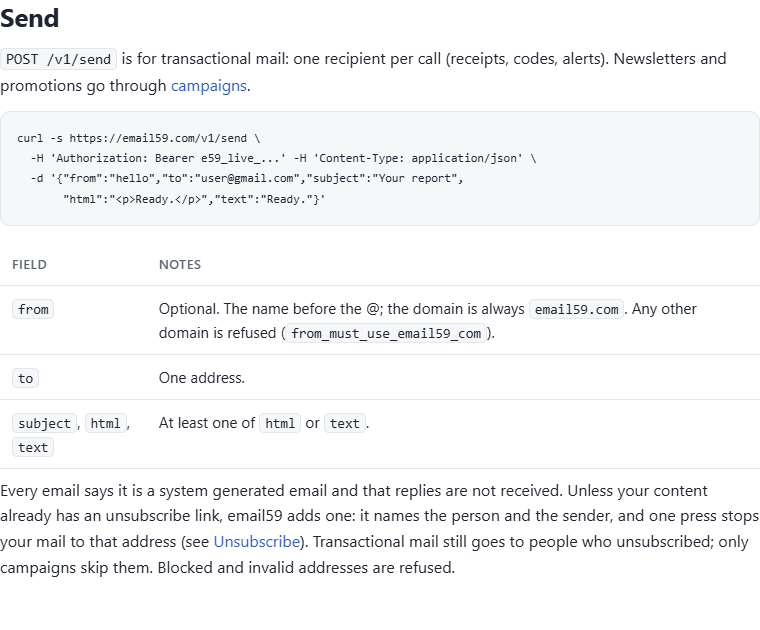This screenshot has width=760, height=630.
Task: Click the NOTES column header
Action: (180, 265)
